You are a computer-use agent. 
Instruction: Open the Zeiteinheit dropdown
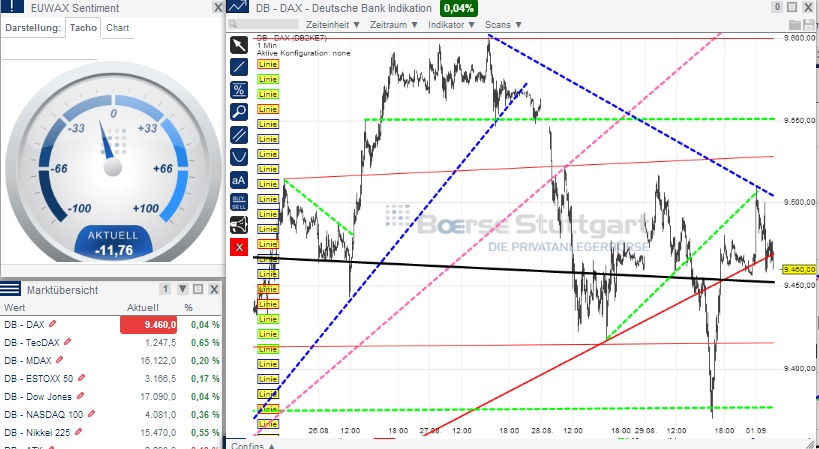pos(333,25)
